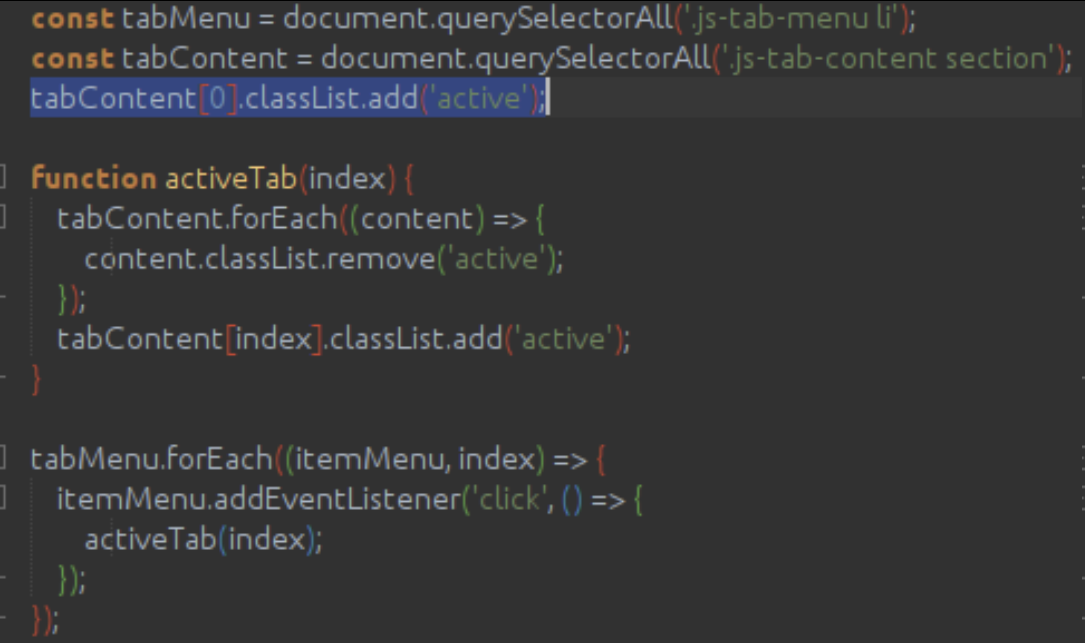Click the 'function' keyword
The height and width of the screenshot is (643, 1085).
[x=93, y=179]
